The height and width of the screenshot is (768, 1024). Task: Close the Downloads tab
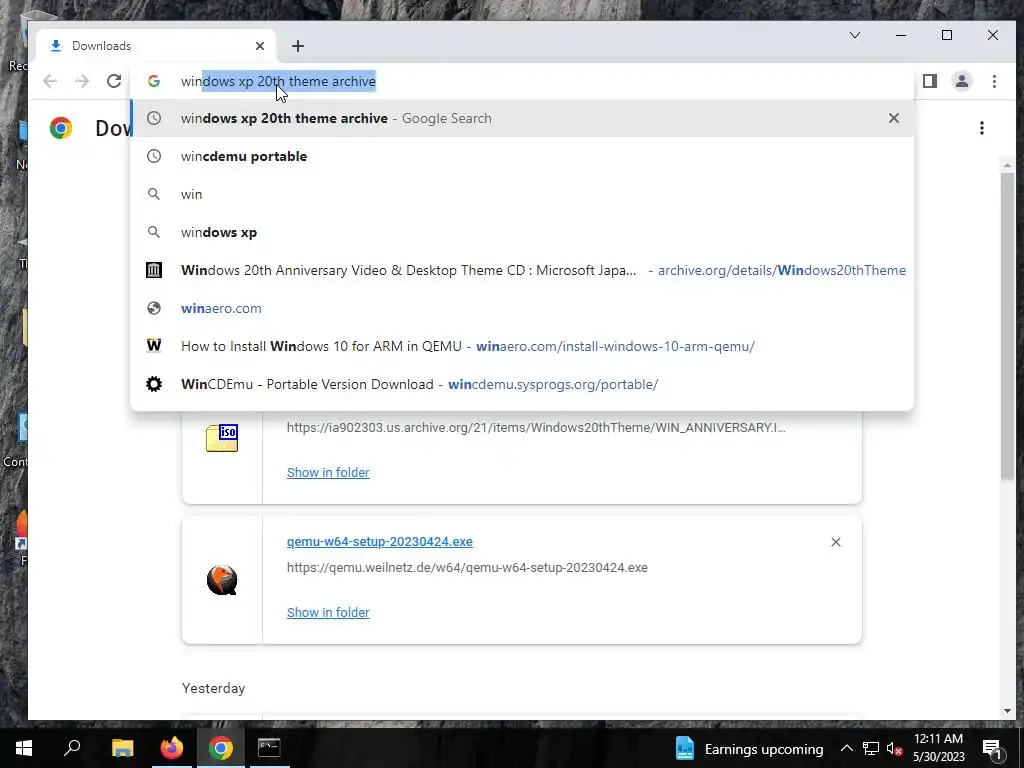[260, 46]
